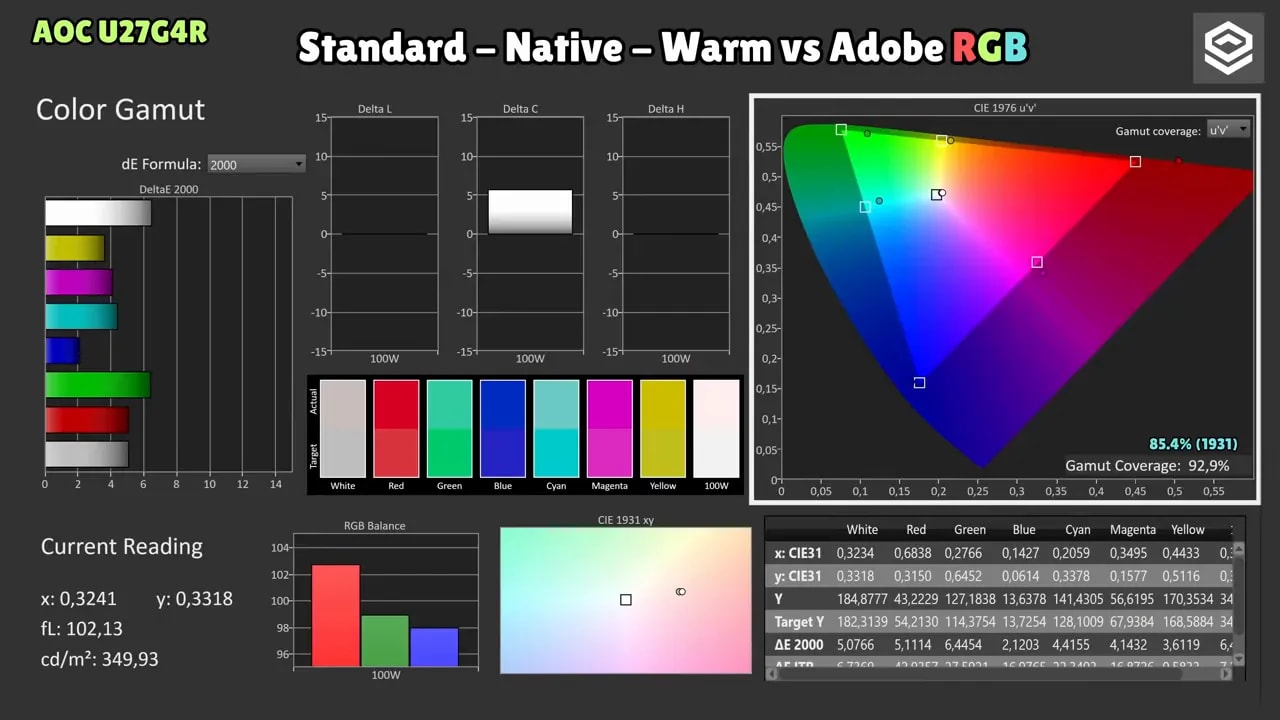The height and width of the screenshot is (720, 1280).
Task: Click the green bar in RGB Balance chart
Action: [385, 641]
